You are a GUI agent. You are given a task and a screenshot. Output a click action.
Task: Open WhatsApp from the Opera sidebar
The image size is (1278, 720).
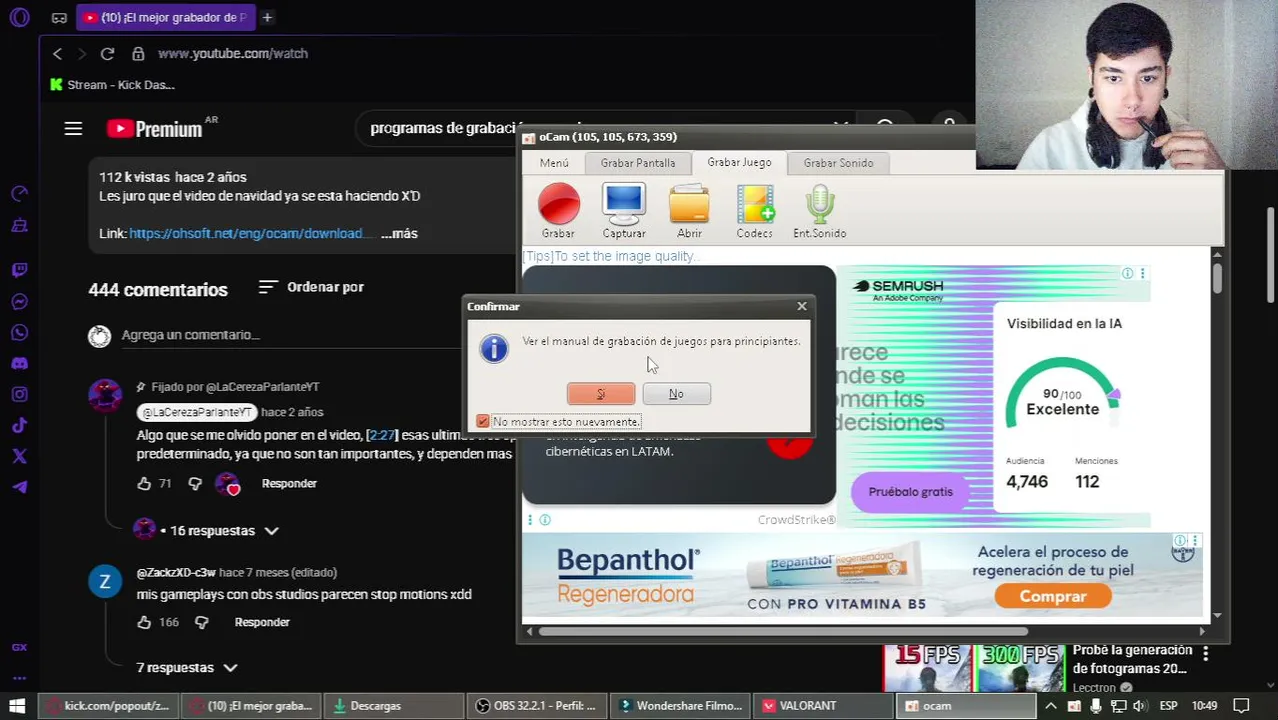click(19, 333)
